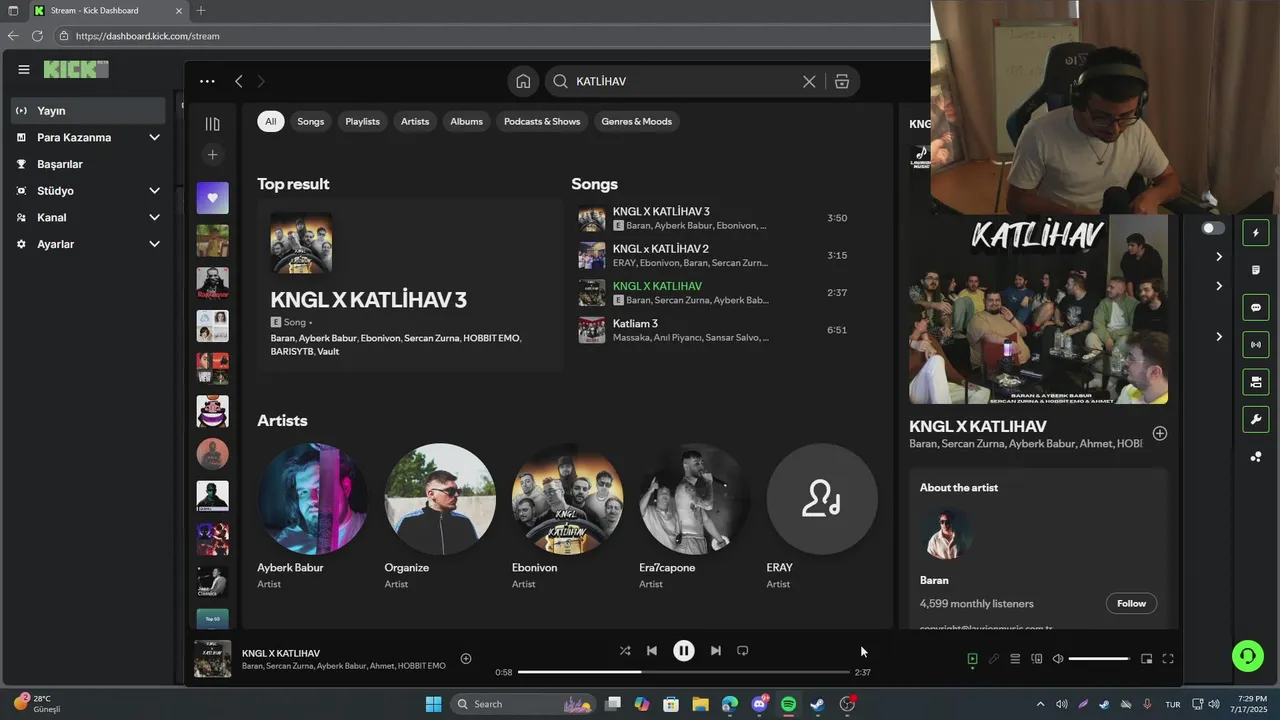Filter results by Artists
Viewport: 1280px width, 720px height.
[415, 121]
